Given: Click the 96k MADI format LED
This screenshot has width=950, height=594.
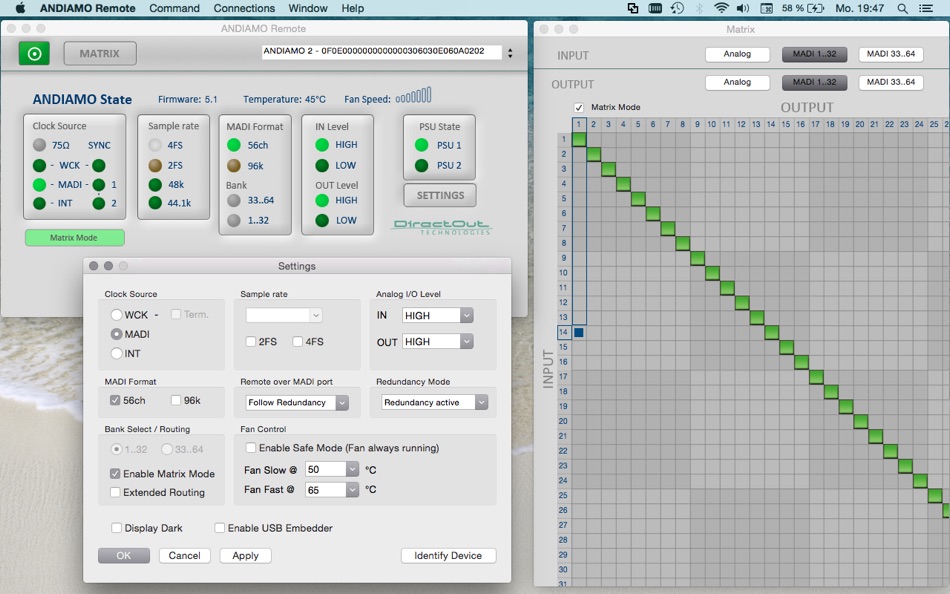Looking at the screenshot, I should click(234, 165).
